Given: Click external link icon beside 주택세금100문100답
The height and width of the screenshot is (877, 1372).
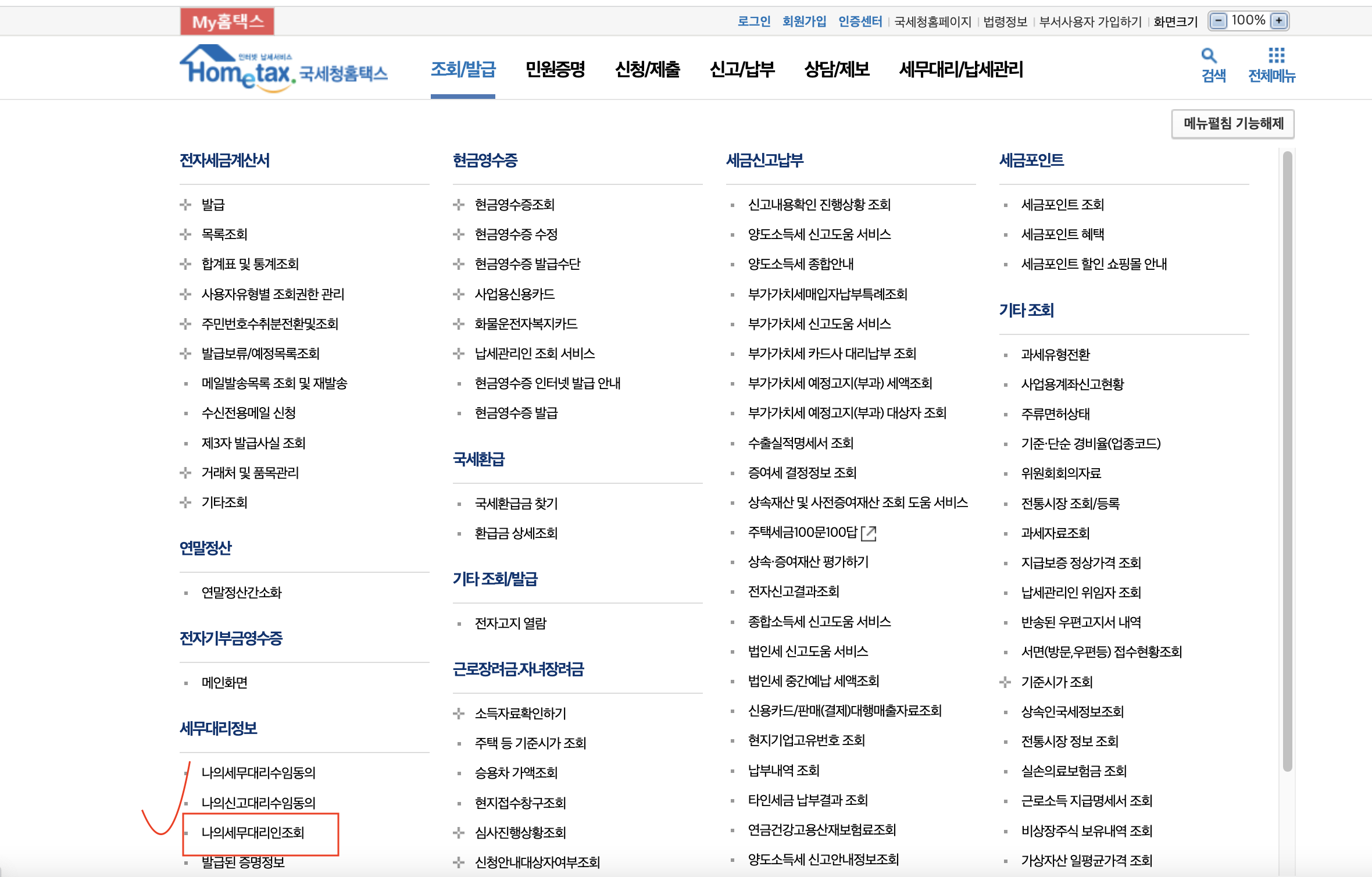Looking at the screenshot, I should click(869, 533).
